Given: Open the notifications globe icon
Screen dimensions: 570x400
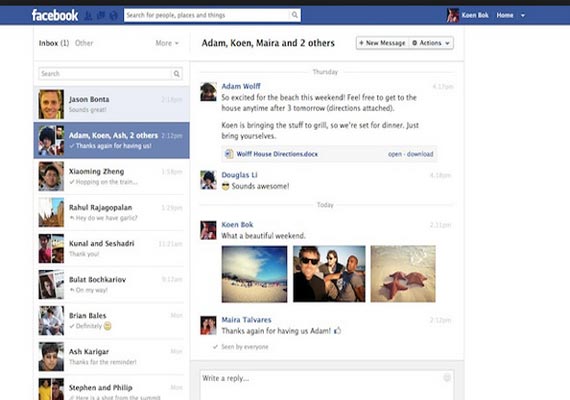Looking at the screenshot, I should 114,15.
